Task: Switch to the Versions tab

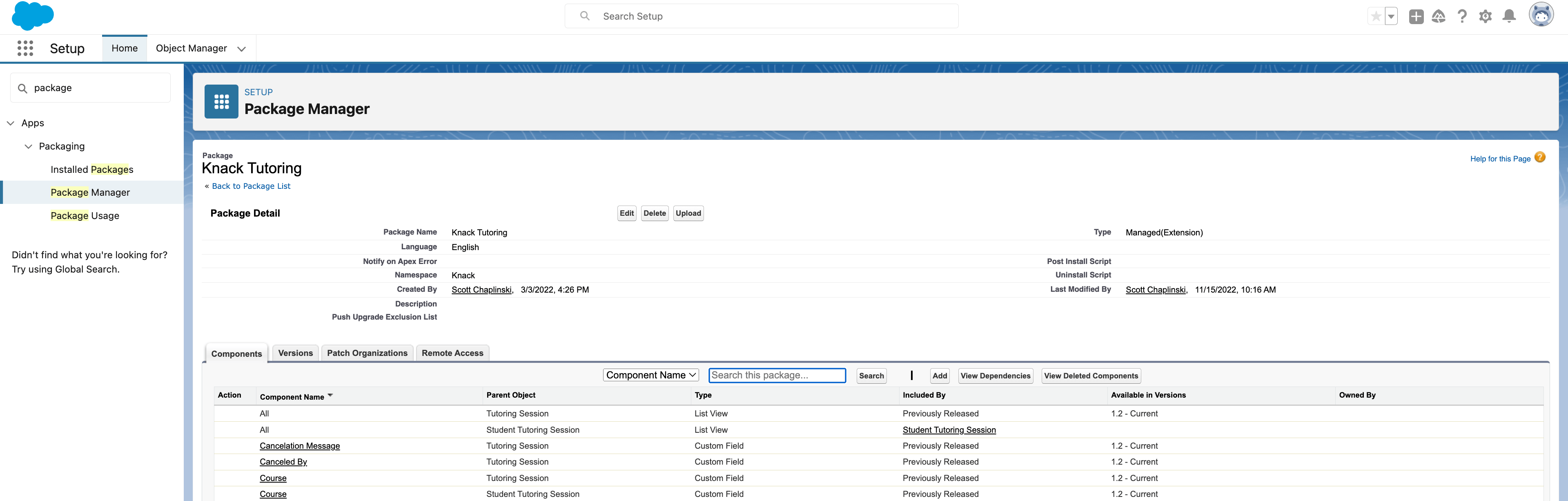Action: coord(295,352)
